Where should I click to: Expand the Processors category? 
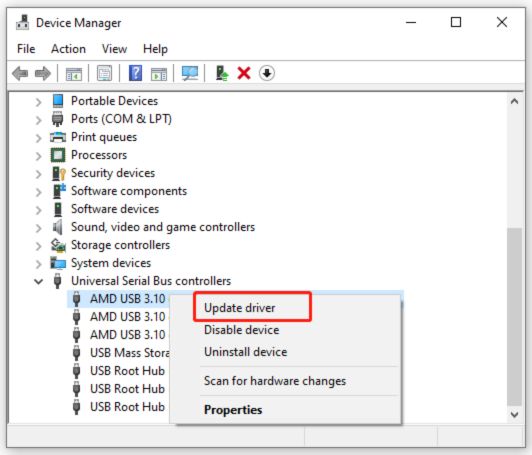39,155
